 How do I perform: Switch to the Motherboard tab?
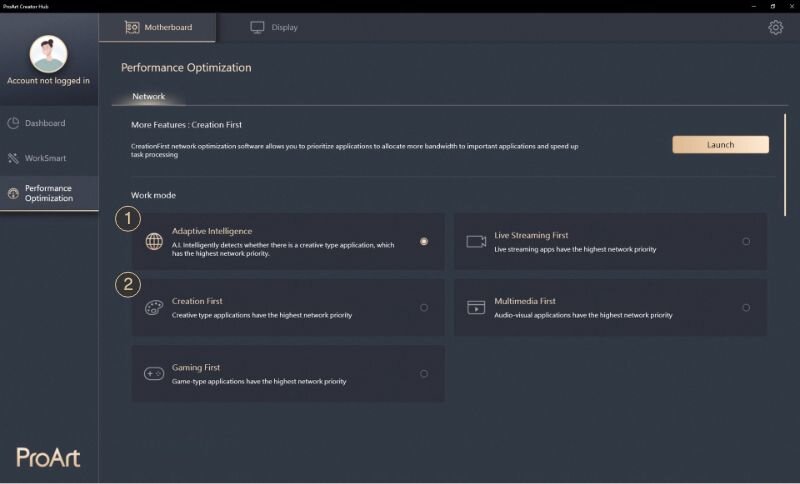(157, 28)
